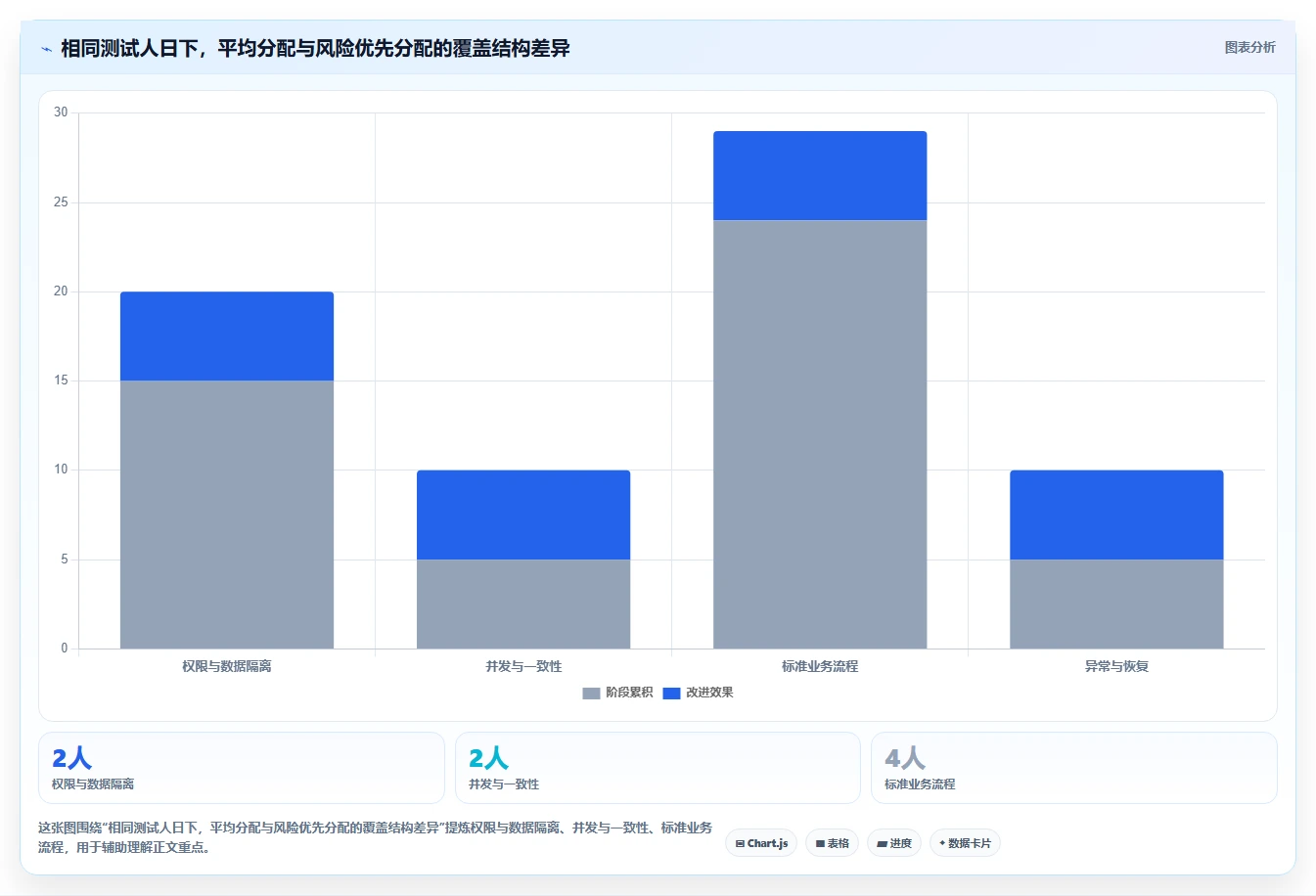
Task: Click the y-axis tick value 30
Action: [x=62, y=112]
